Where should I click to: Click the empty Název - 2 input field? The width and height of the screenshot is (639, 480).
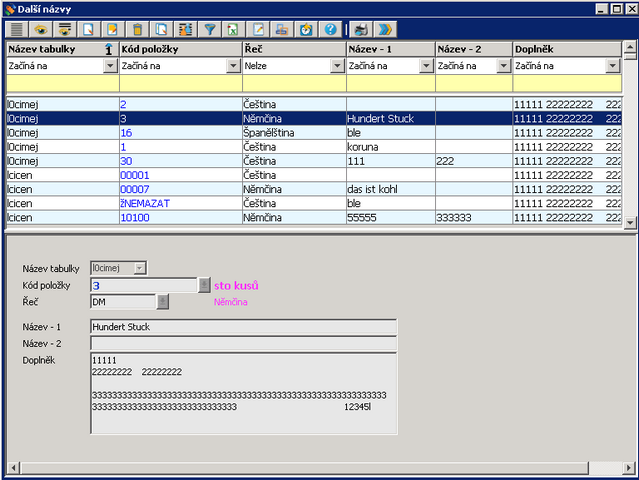[242, 343]
